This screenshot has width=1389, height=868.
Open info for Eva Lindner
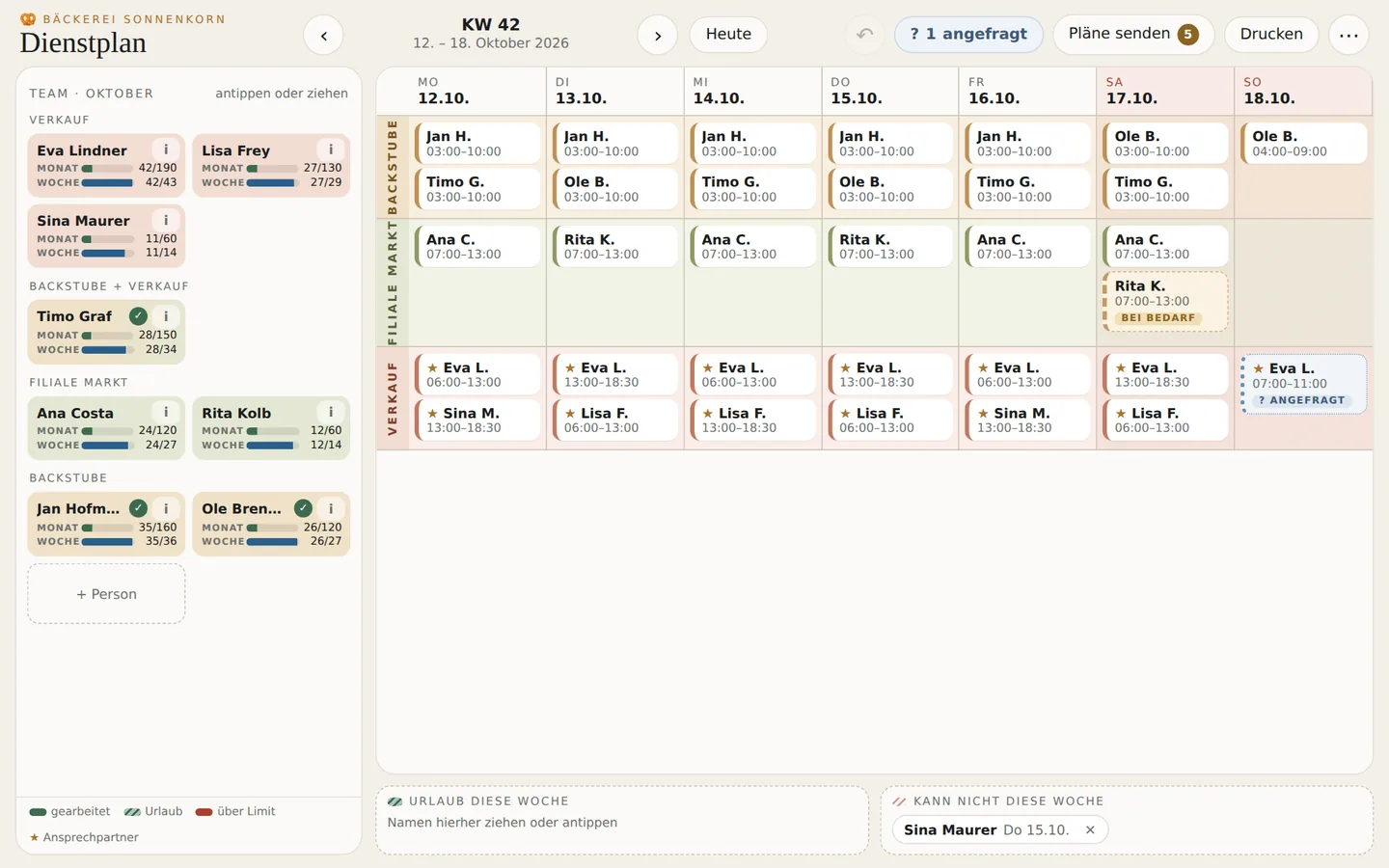(x=166, y=149)
